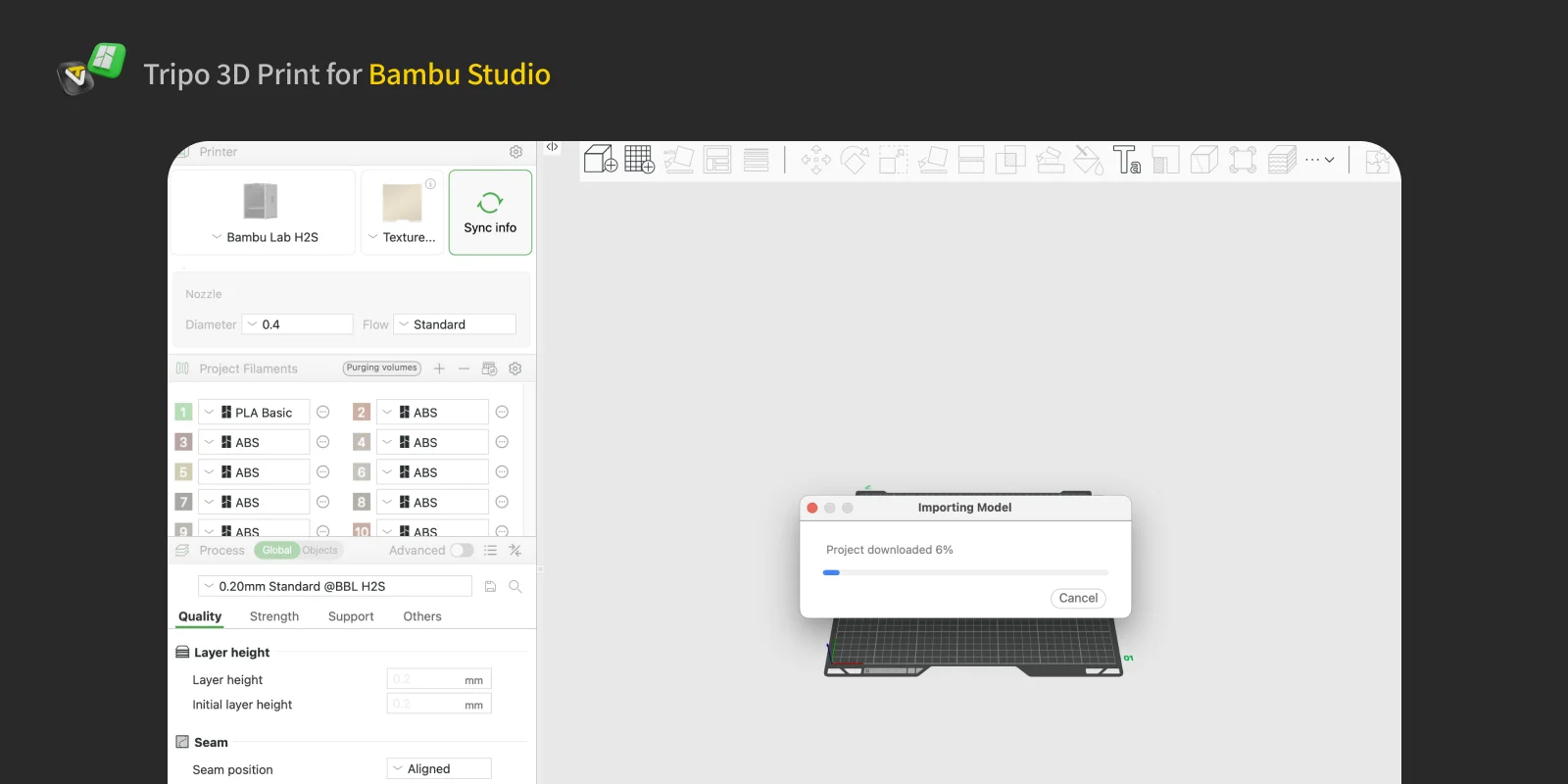The image size is (1568, 784).
Task: Select Global process scope
Action: pyautogui.click(x=276, y=551)
